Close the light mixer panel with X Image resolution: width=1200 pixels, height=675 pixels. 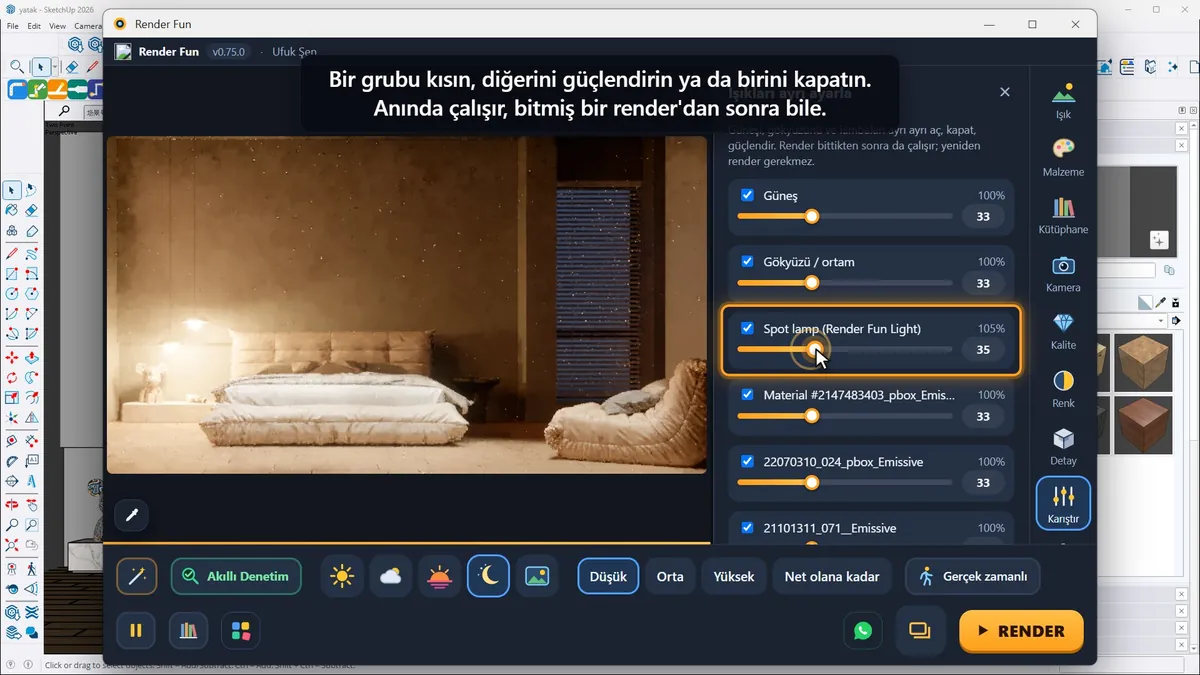pyautogui.click(x=1005, y=92)
